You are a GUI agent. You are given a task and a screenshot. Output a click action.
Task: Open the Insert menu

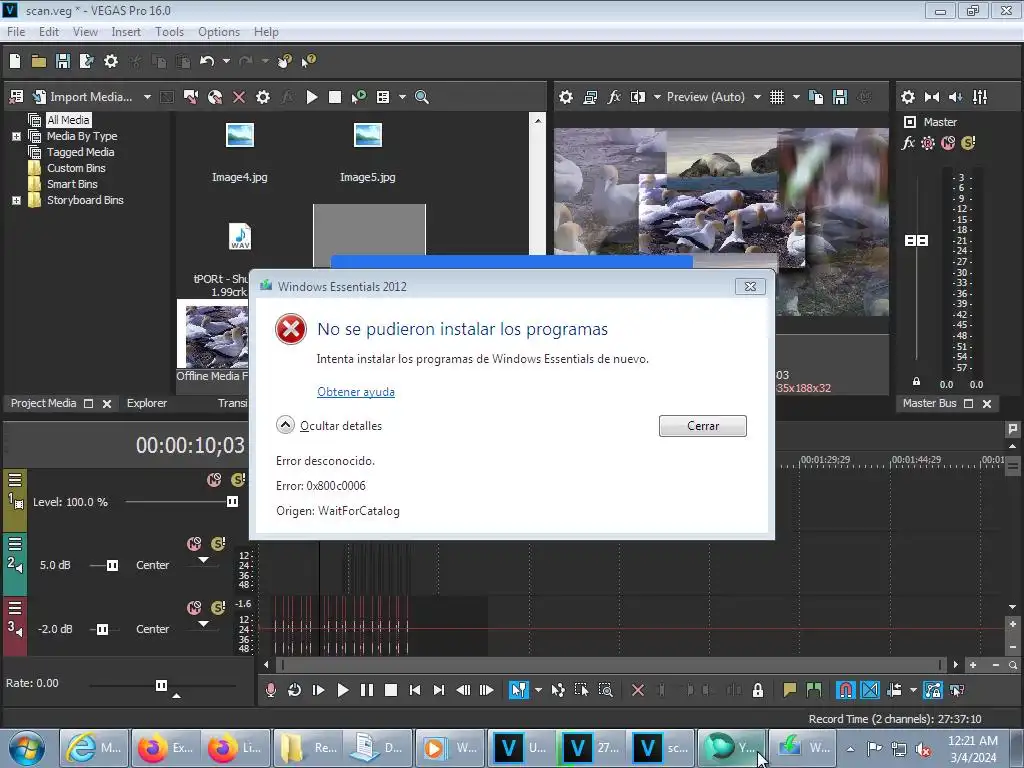coord(126,32)
